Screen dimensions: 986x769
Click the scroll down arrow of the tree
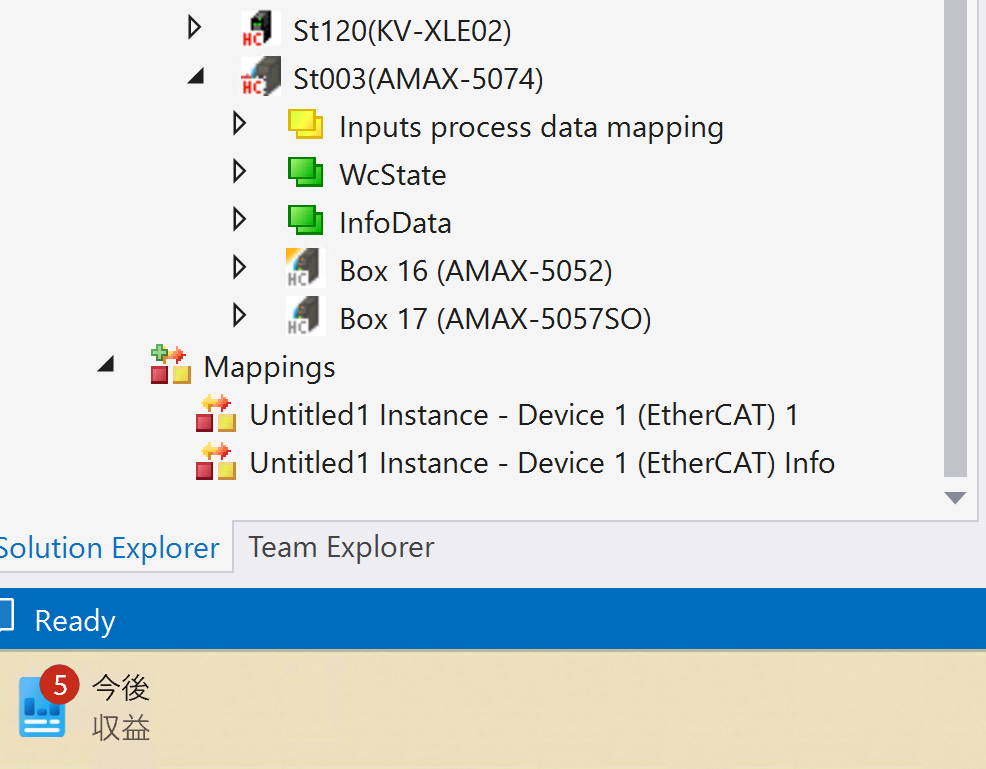click(955, 497)
